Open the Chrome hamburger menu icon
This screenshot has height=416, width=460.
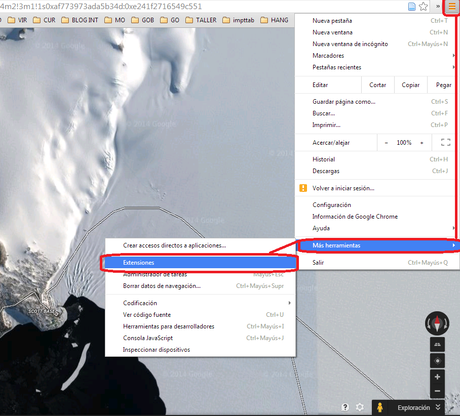(x=452, y=6)
